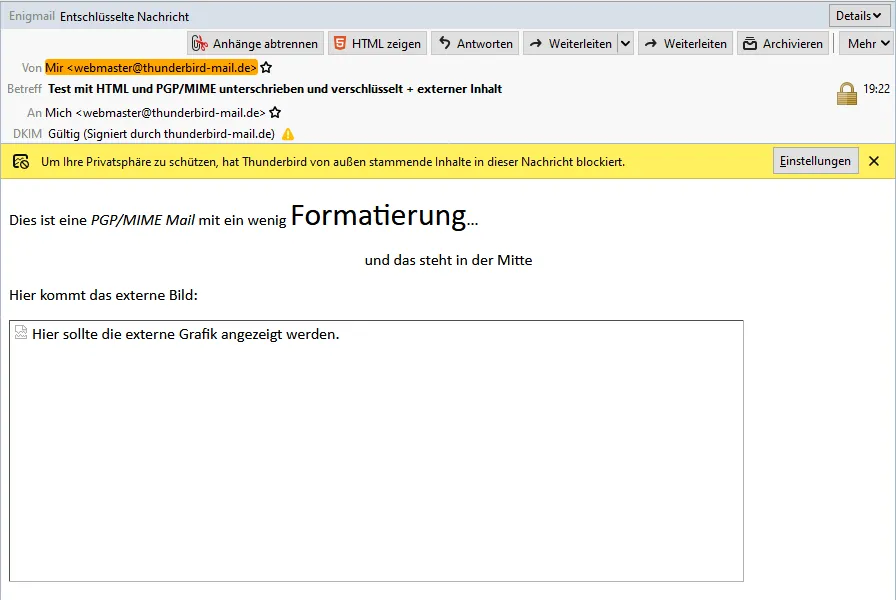The width and height of the screenshot is (896, 600).
Task: Click the archive box icon on Archivieren
Action: [x=750, y=43]
